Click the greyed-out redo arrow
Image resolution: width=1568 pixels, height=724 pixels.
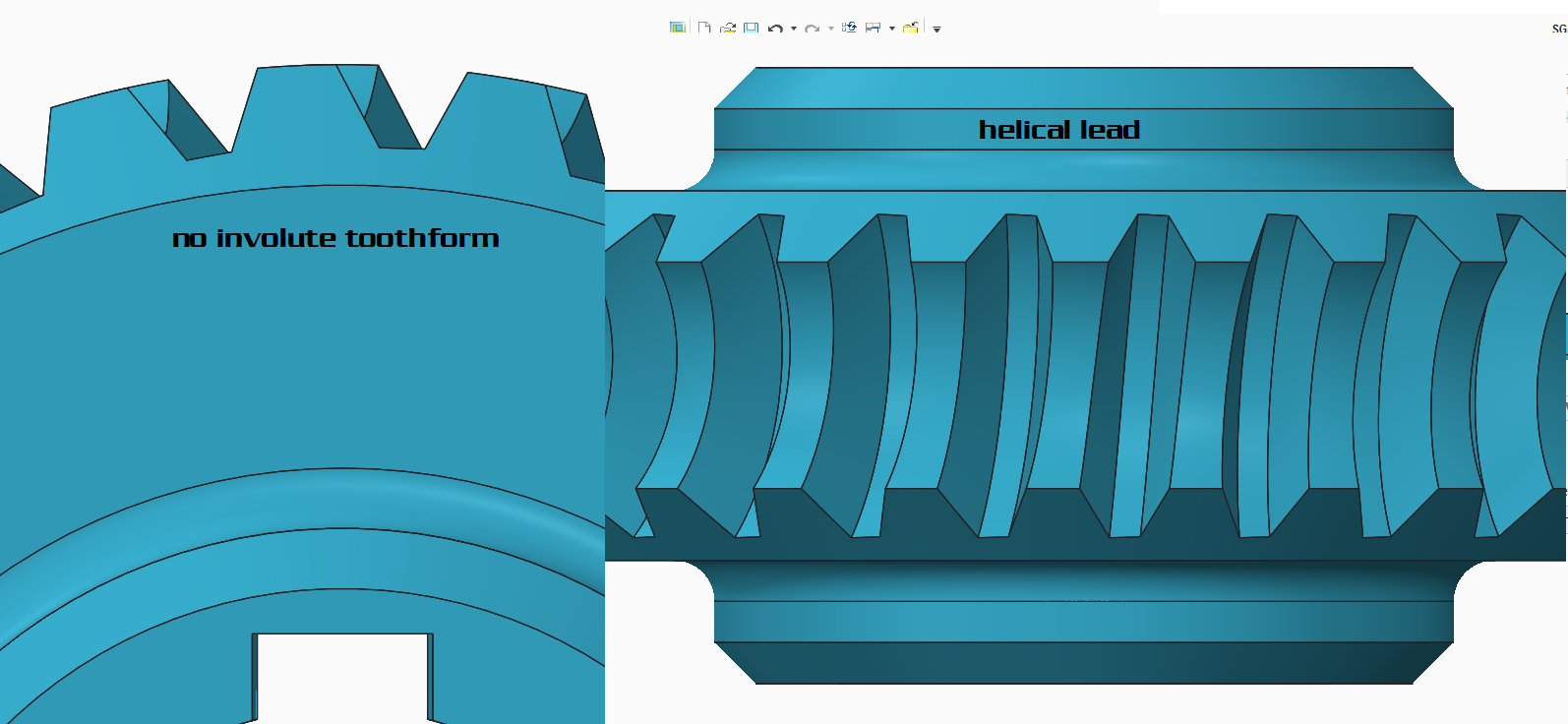pyautogui.click(x=813, y=29)
